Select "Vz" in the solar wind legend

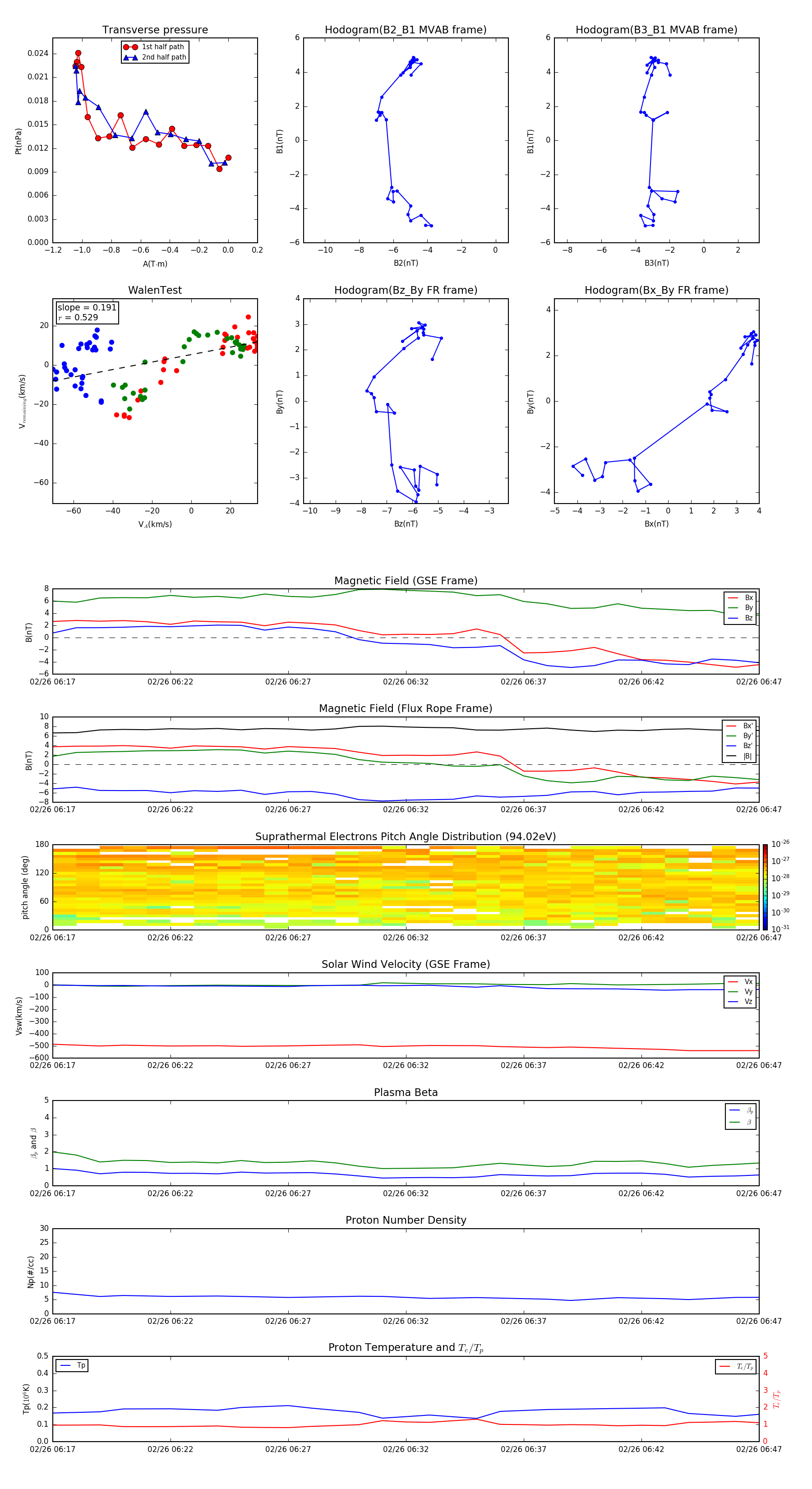tap(741, 1002)
